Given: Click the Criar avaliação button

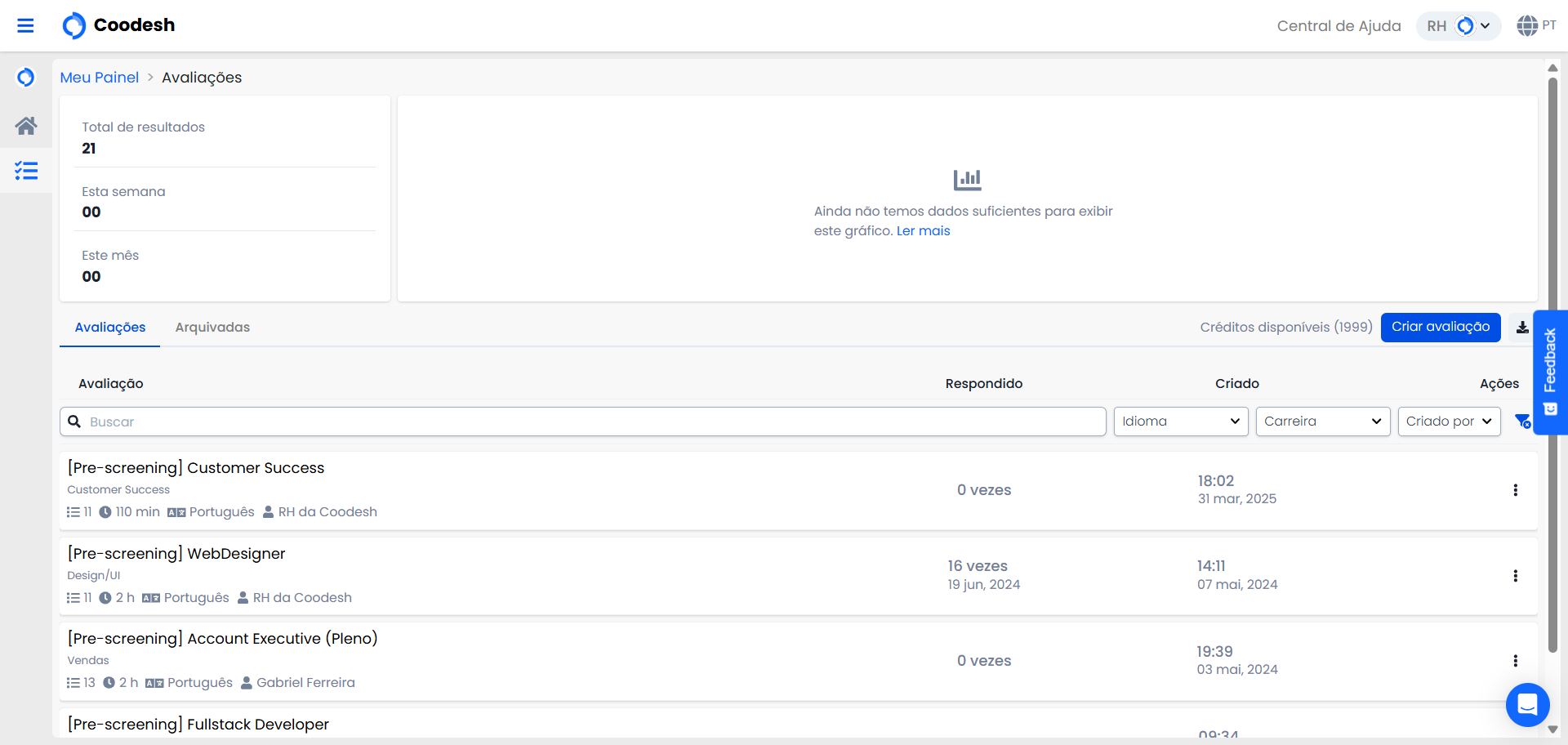Looking at the screenshot, I should coord(1441,327).
